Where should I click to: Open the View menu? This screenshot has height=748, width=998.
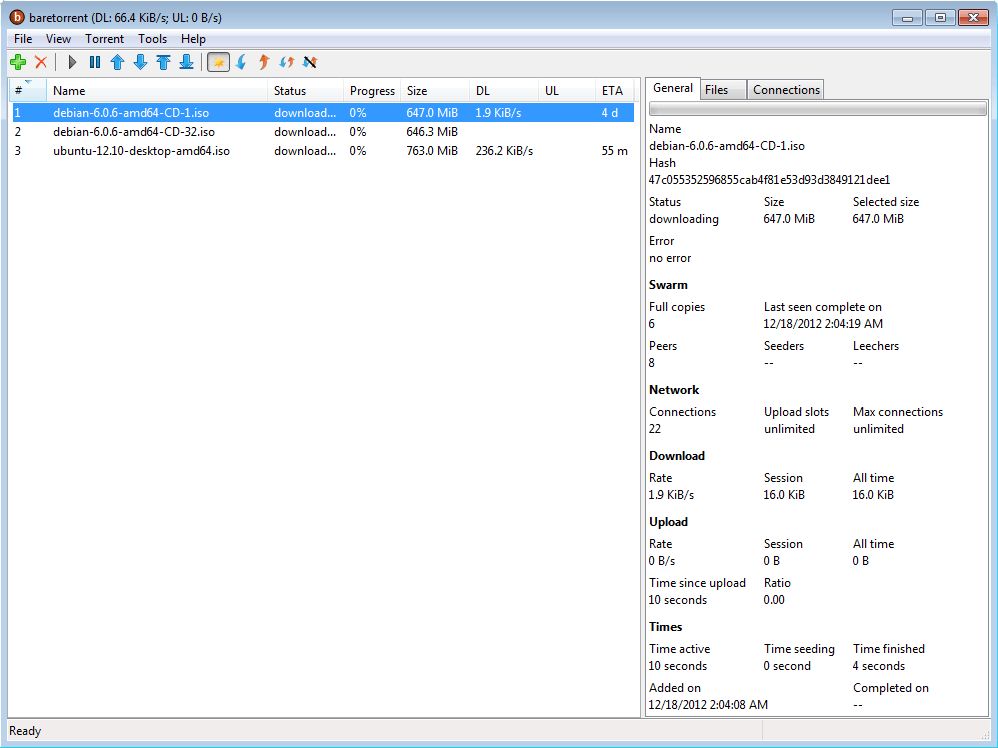[58, 38]
